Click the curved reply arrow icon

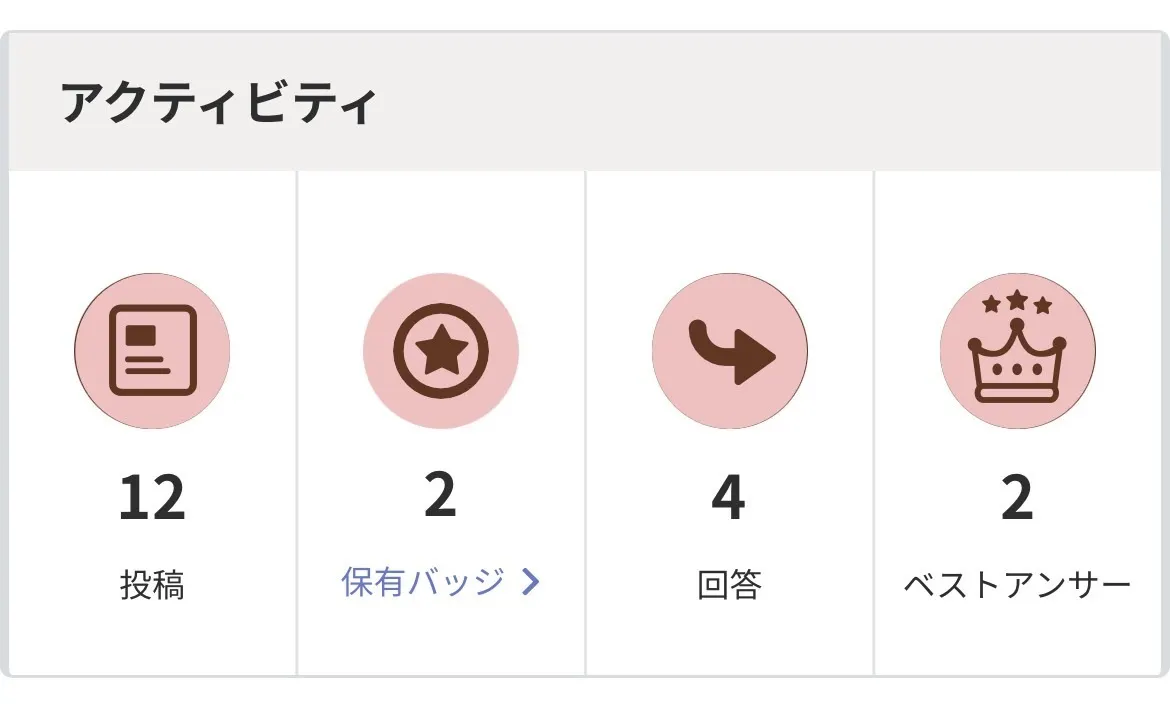click(731, 352)
